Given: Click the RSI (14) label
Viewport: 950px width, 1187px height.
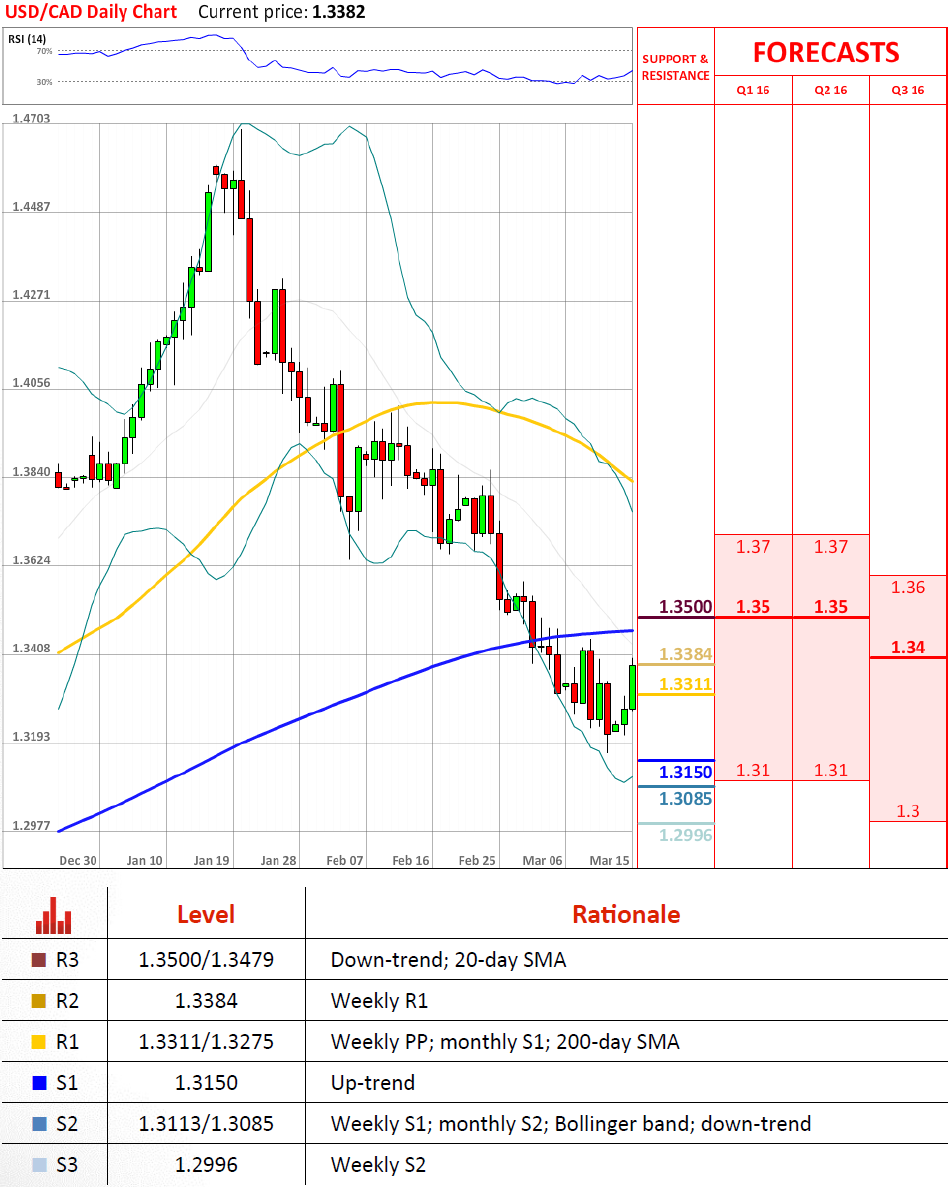Looking at the screenshot, I should [27, 39].
